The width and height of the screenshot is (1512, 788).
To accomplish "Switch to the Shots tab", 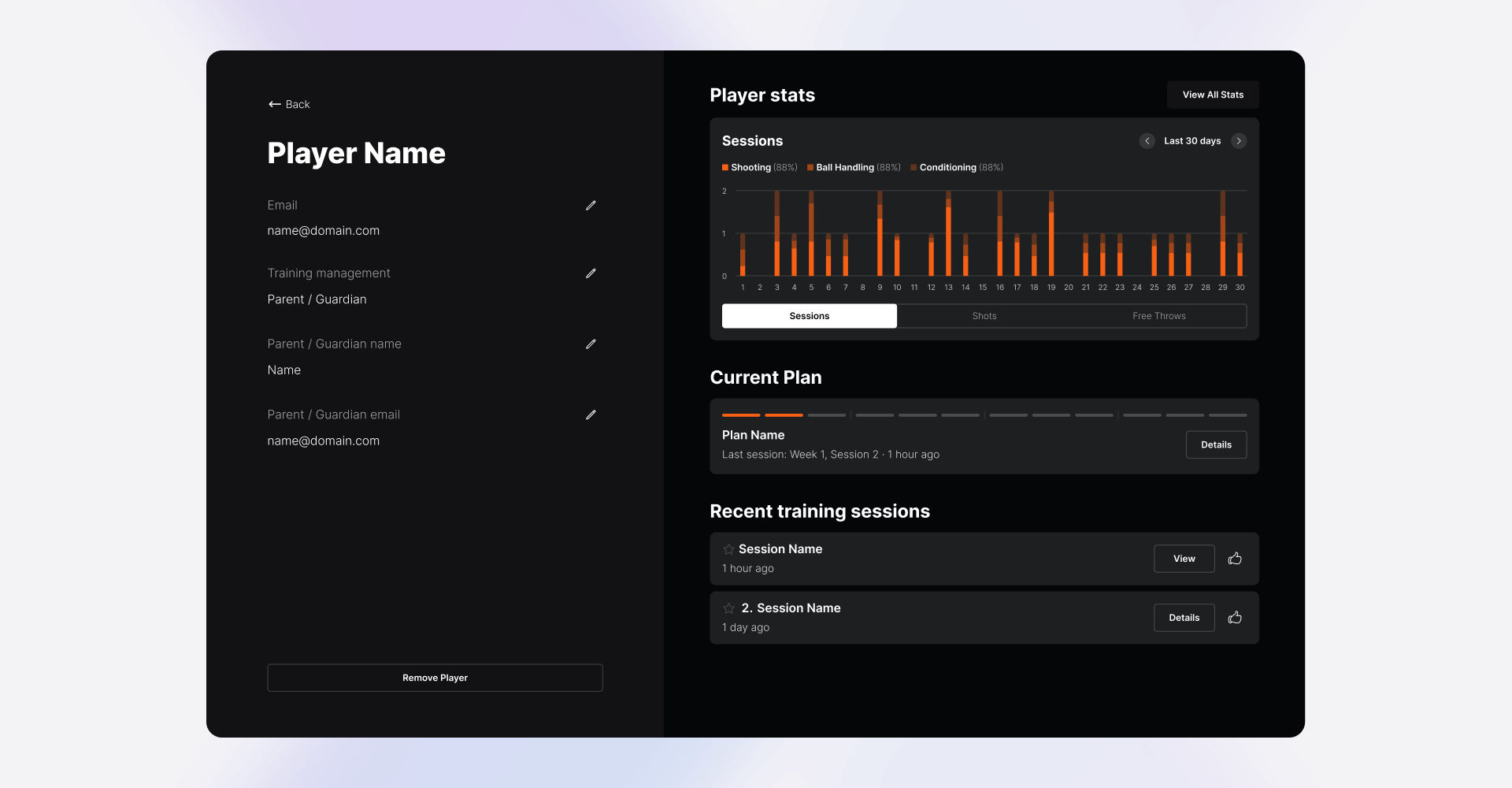I will [x=984, y=316].
